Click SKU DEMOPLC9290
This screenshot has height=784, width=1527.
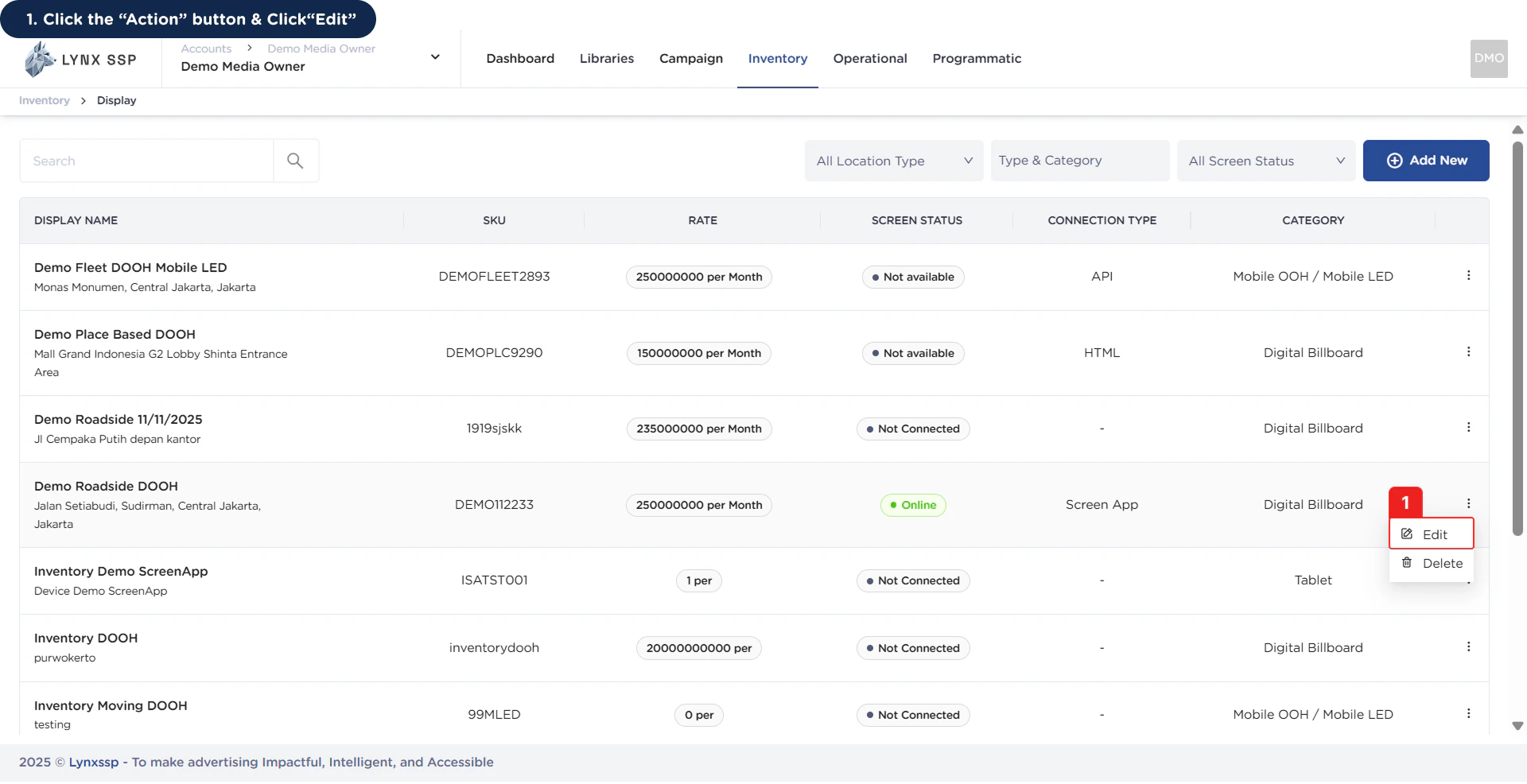(x=494, y=353)
